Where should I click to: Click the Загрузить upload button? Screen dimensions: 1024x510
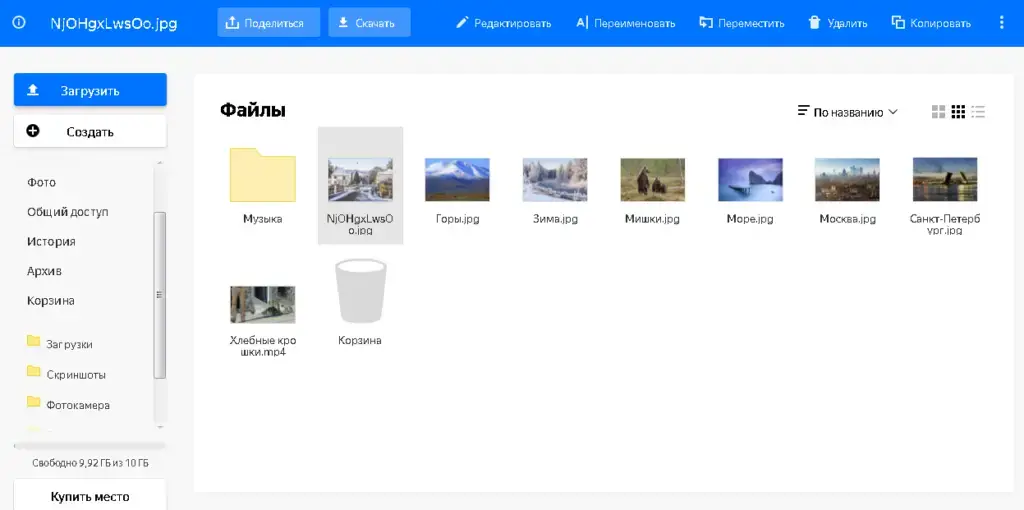[x=90, y=90]
